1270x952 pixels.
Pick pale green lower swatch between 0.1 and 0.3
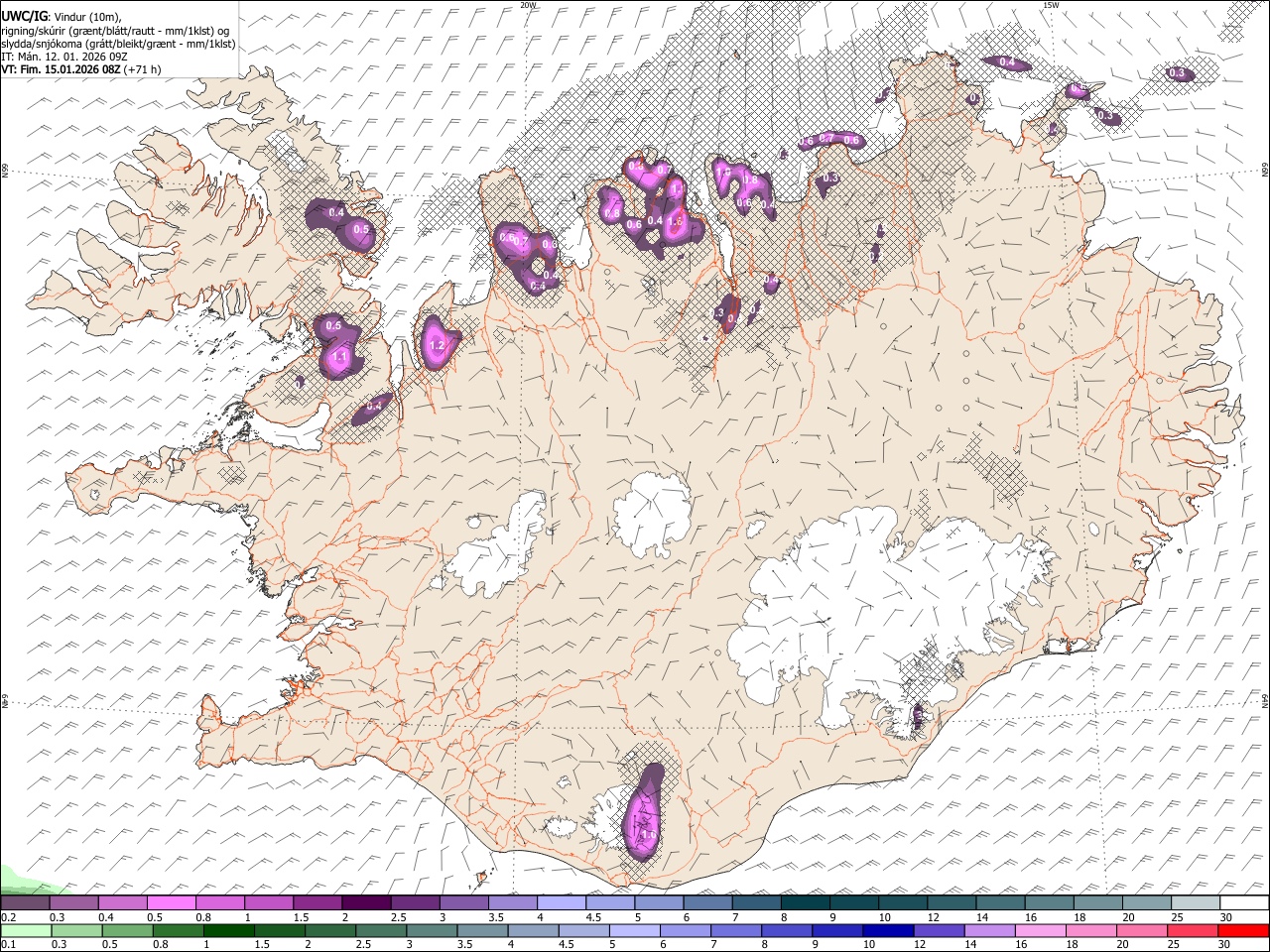[x=25, y=931]
